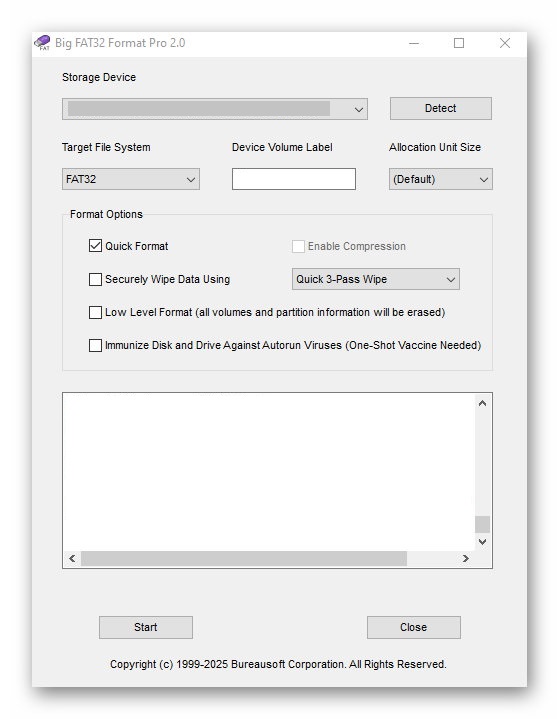Click the log vertical scrollbar down arrow
559x719 pixels.
[482, 542]
